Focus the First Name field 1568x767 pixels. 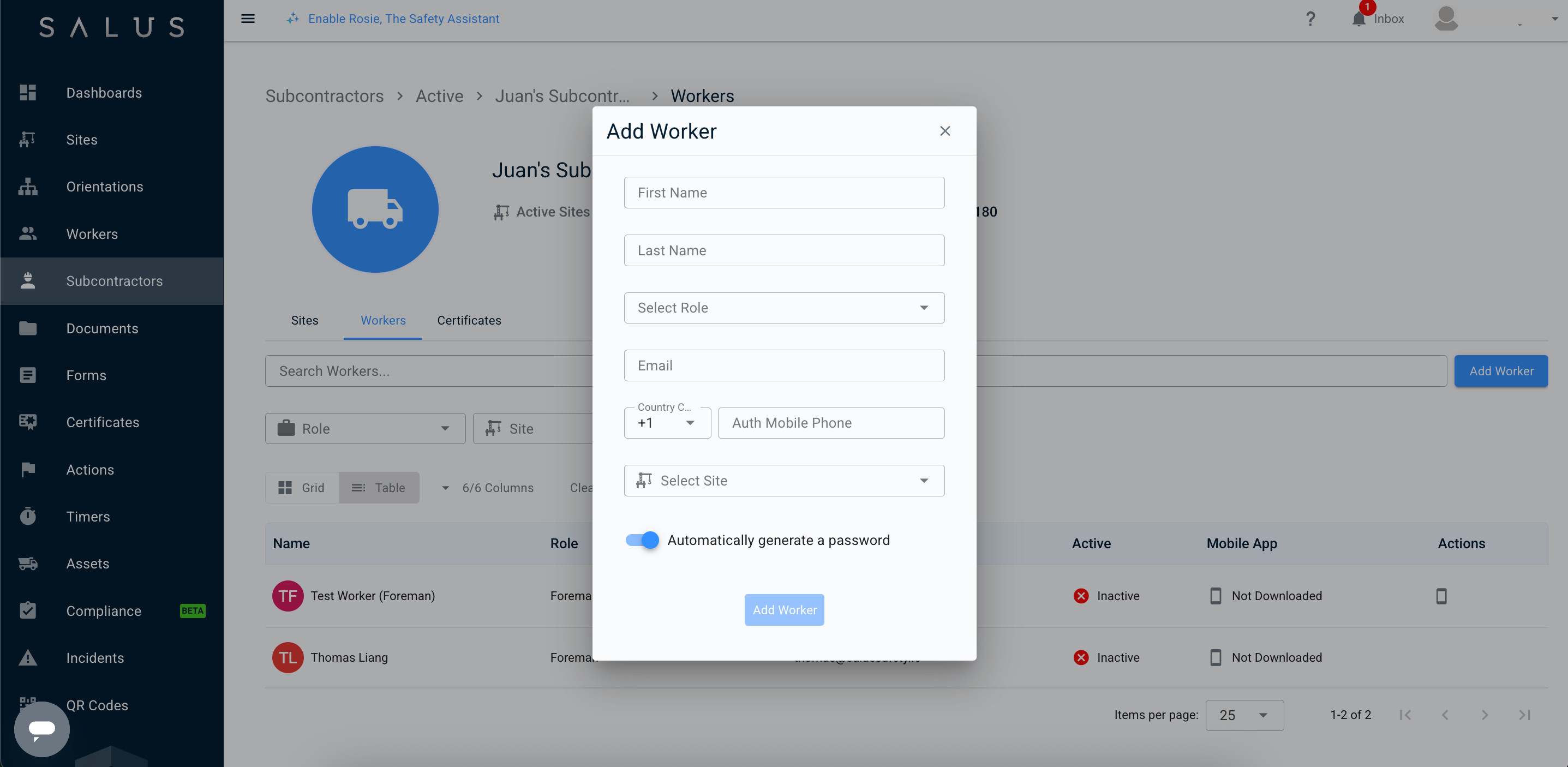click(x=784, y=193)
